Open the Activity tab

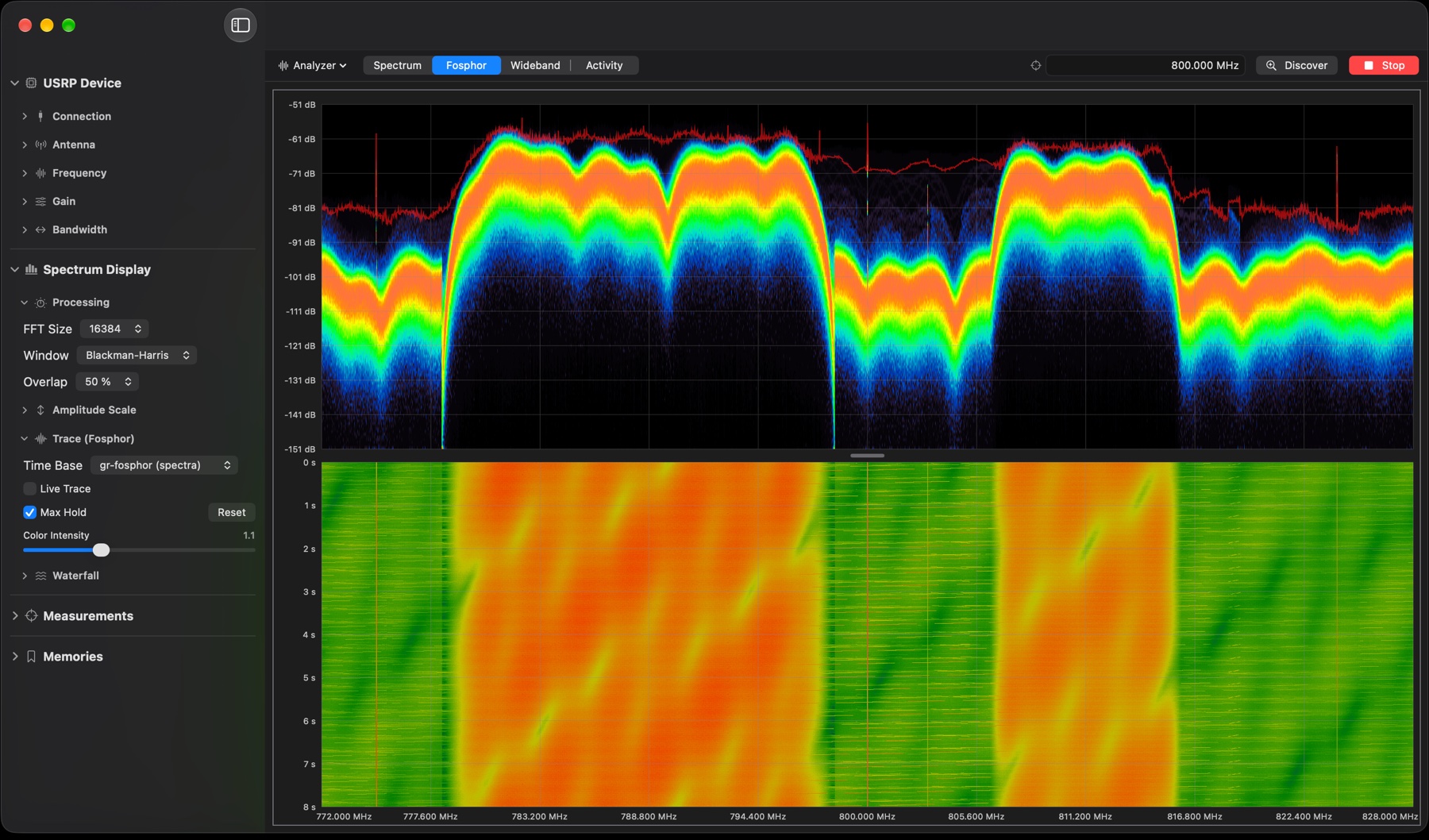pyautogui.click(x=604, y=65)
